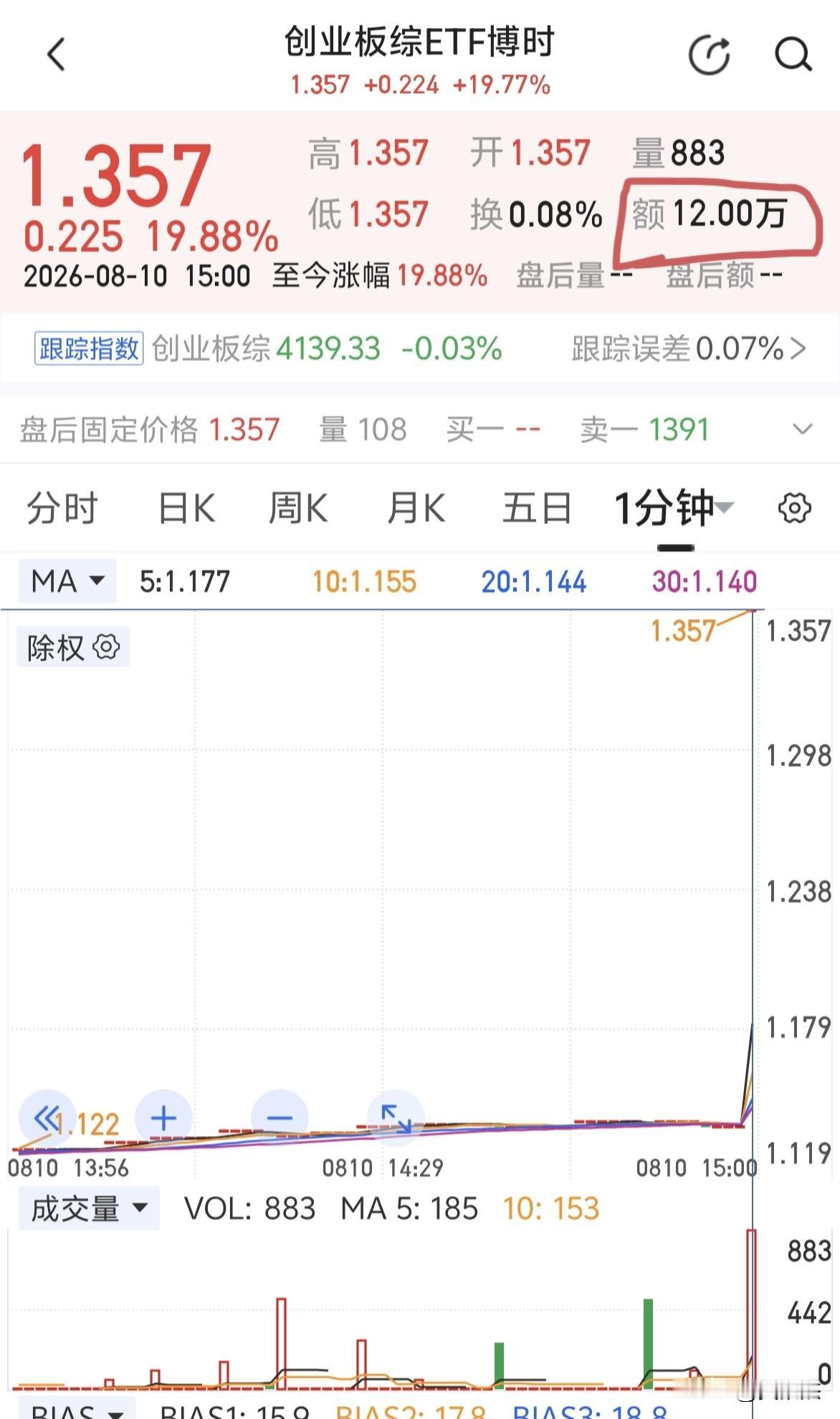The image size is (840, 1419).
Task: Tap the 量 883 volume value
Action: click(678, 153)
